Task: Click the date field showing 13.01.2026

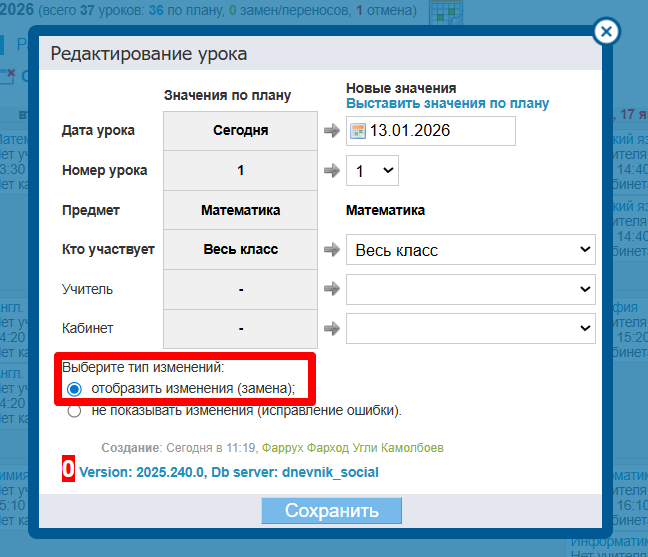Action: tap(440, 131)
